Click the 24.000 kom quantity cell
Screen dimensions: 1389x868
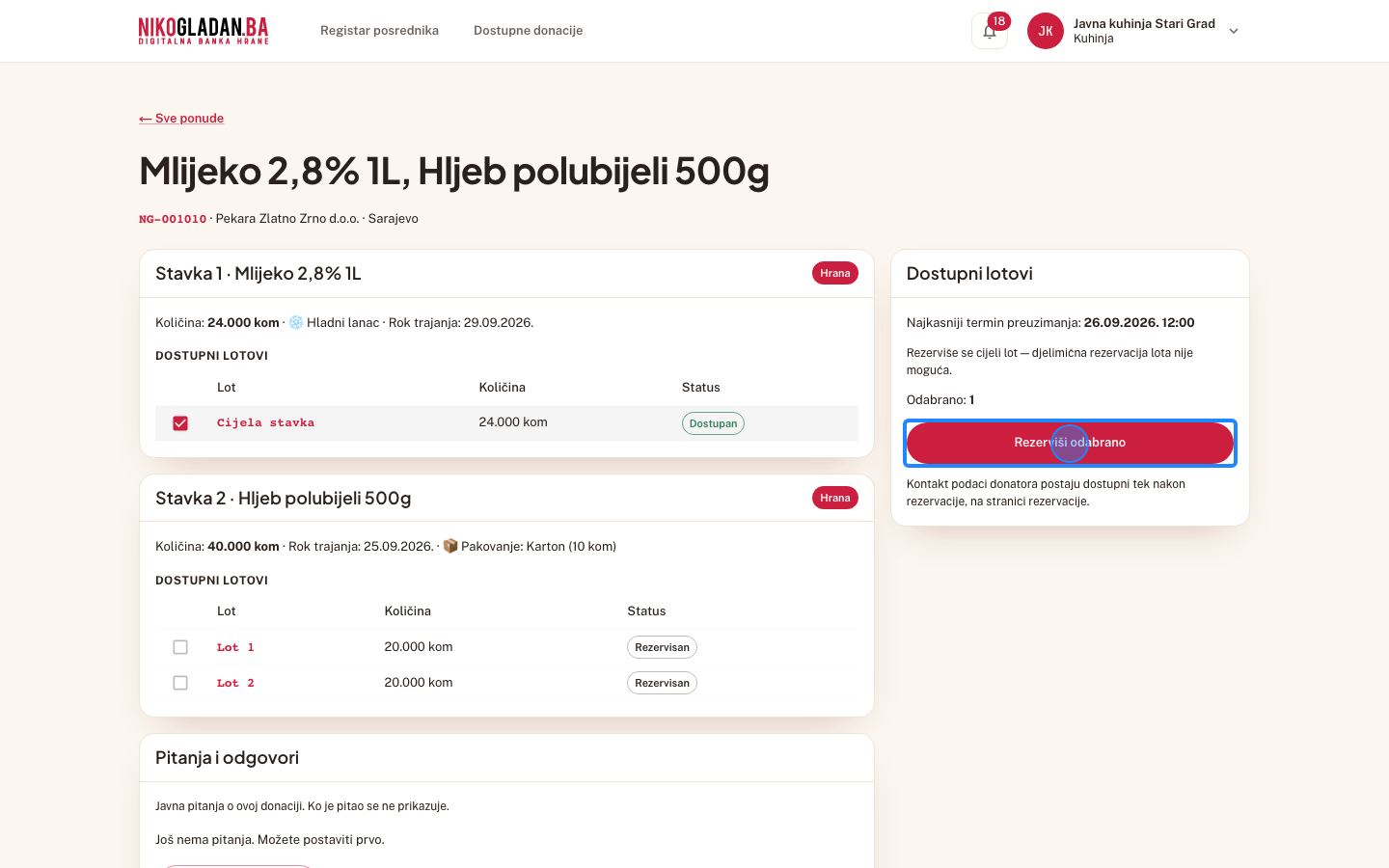(513, 422)
